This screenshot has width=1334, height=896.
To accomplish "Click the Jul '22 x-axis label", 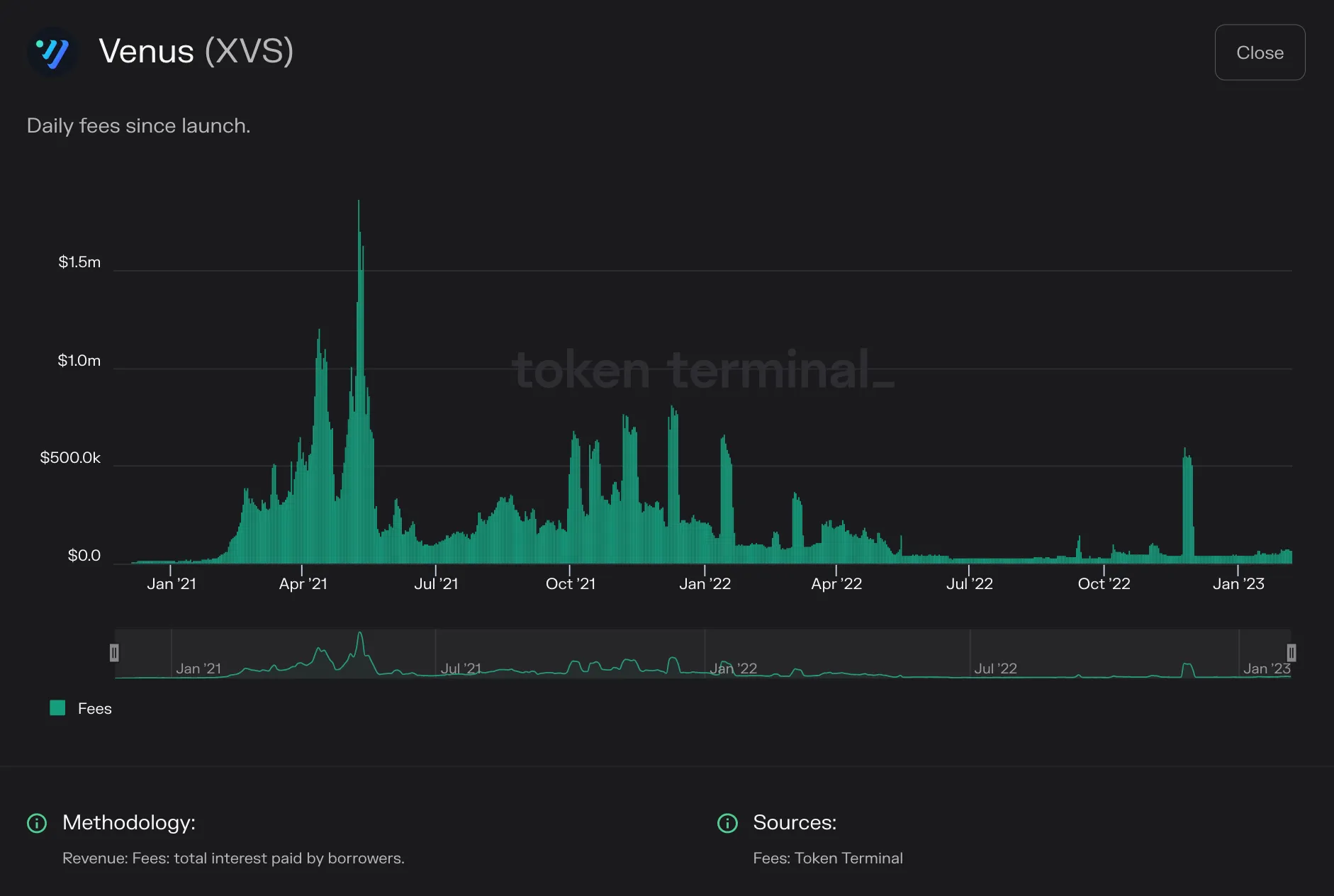I will point(969,584).
